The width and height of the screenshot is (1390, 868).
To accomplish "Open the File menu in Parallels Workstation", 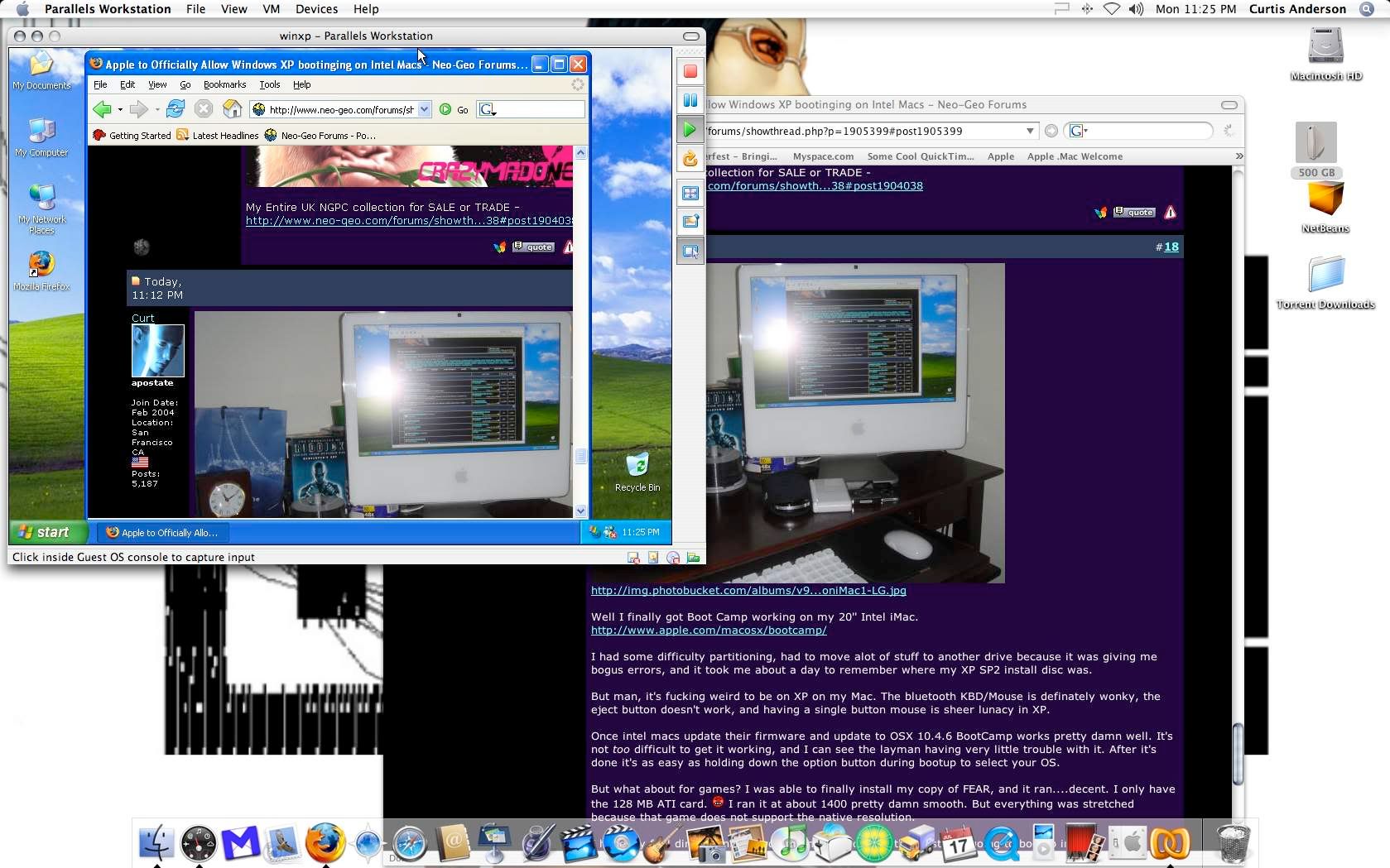I will tap(196, 9).
